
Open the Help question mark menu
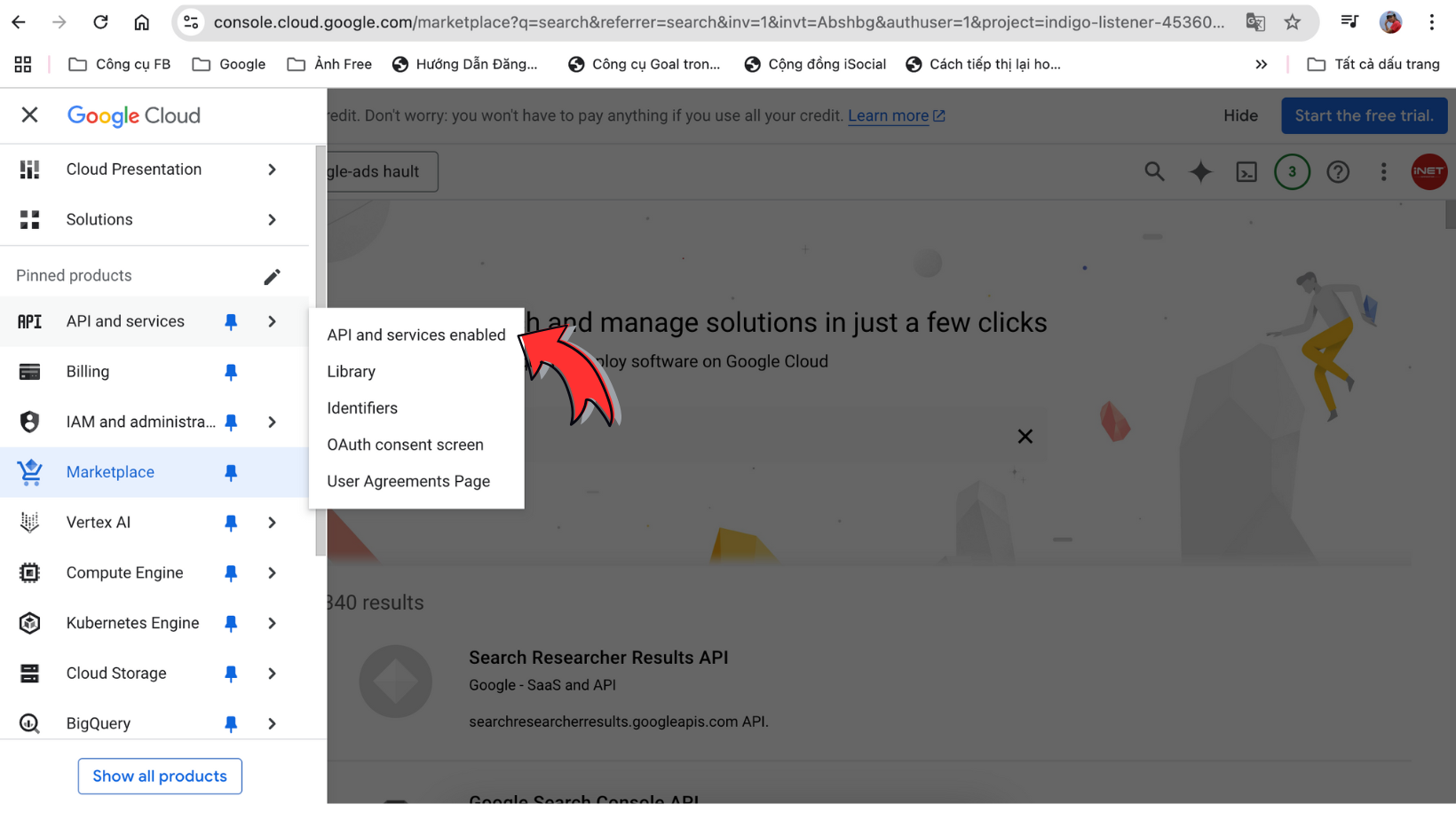[1338, 171]
